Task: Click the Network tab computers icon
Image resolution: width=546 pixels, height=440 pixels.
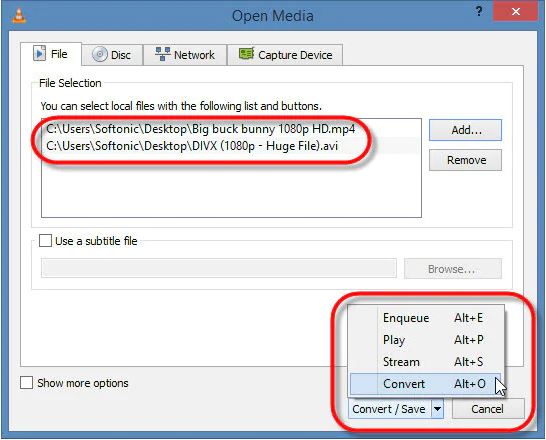Action: (162, 54)
